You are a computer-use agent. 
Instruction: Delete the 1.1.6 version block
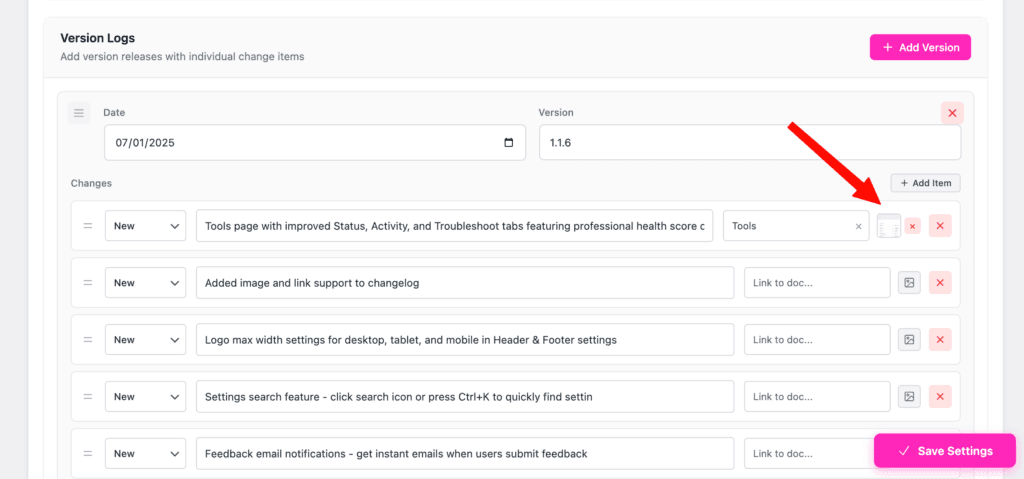pos(951,113)
